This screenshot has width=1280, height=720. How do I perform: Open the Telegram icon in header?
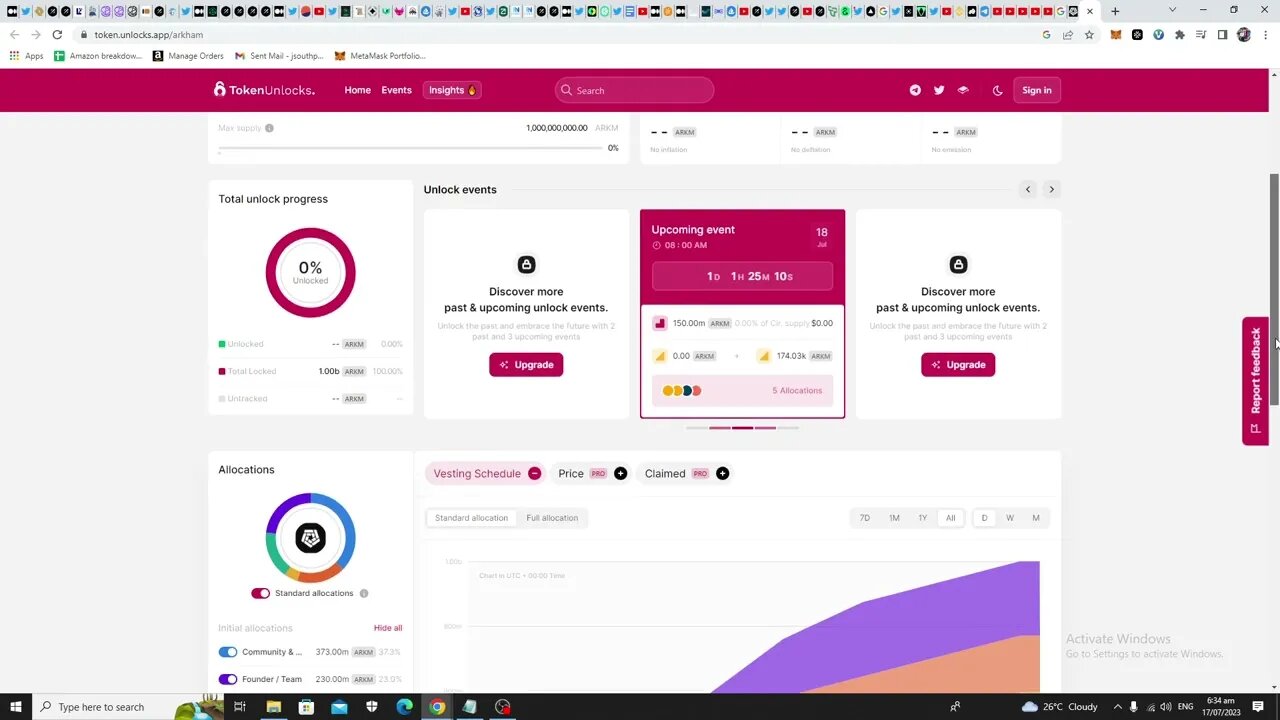tap(915, 90)
